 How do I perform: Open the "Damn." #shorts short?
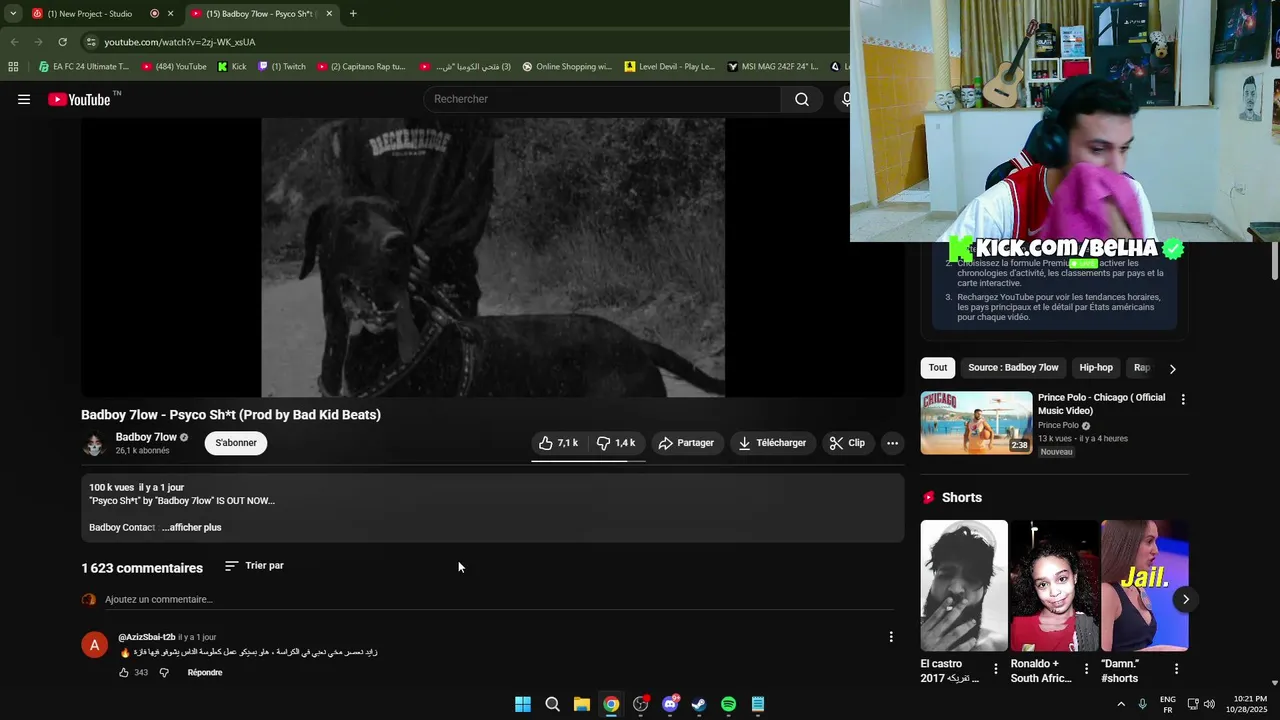pos(1145,585)
